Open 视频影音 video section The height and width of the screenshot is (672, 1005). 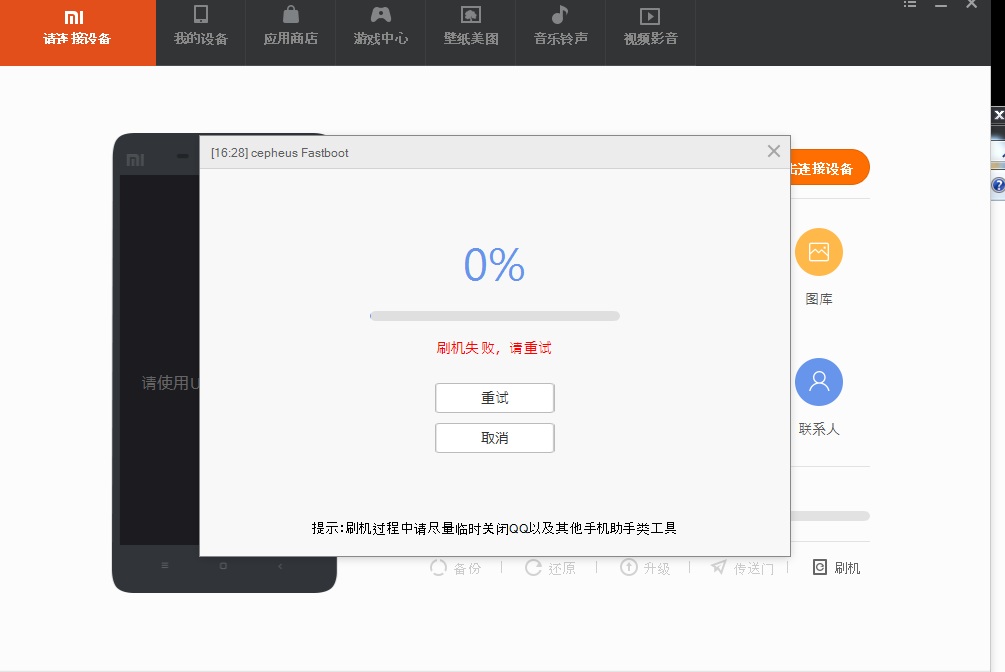pyautogui.click(x=650, y=27)
